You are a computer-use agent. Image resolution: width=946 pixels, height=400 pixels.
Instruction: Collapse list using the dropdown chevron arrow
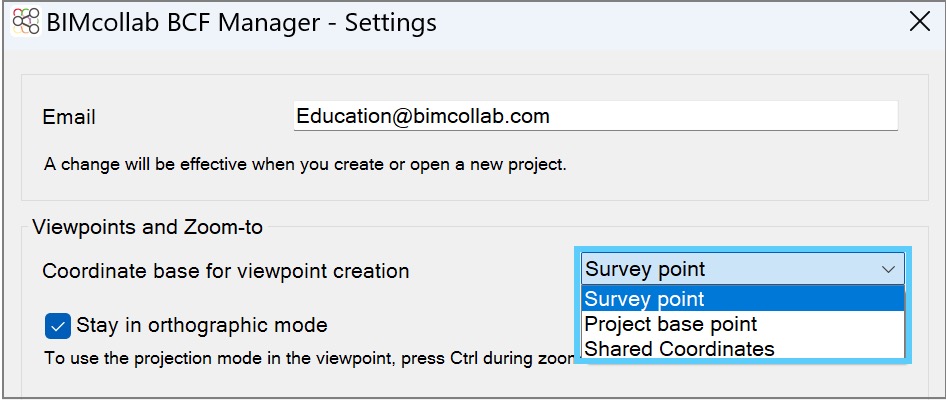pyautogui.click(x=888, y=269)
